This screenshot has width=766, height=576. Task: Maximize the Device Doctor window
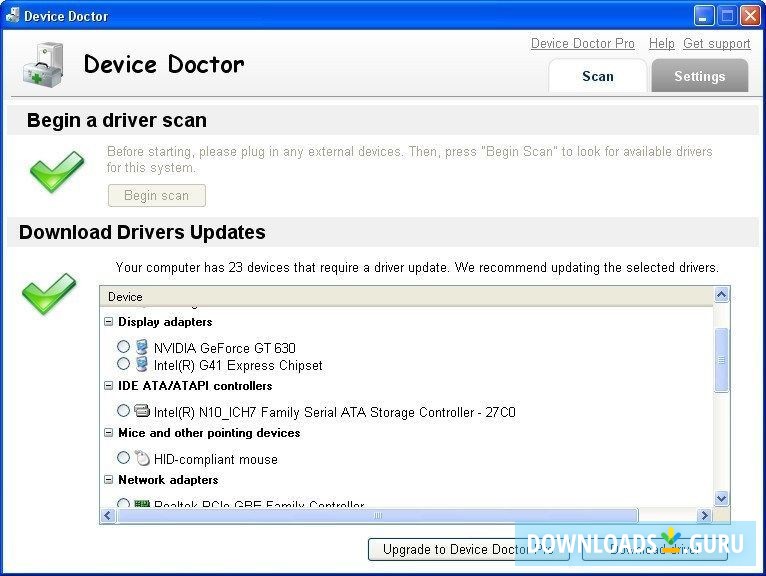tap(727, 16)
